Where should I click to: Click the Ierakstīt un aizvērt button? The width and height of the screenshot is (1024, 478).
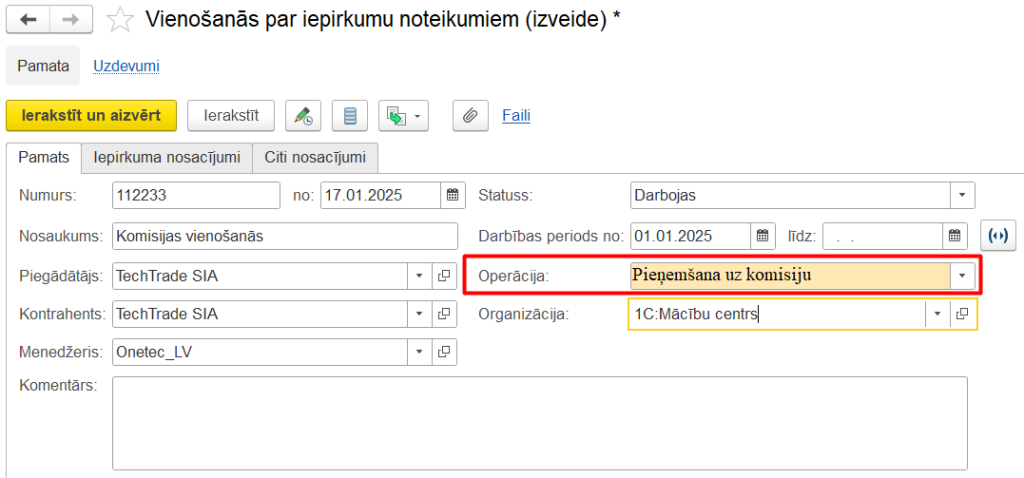[x=91, y=116]
